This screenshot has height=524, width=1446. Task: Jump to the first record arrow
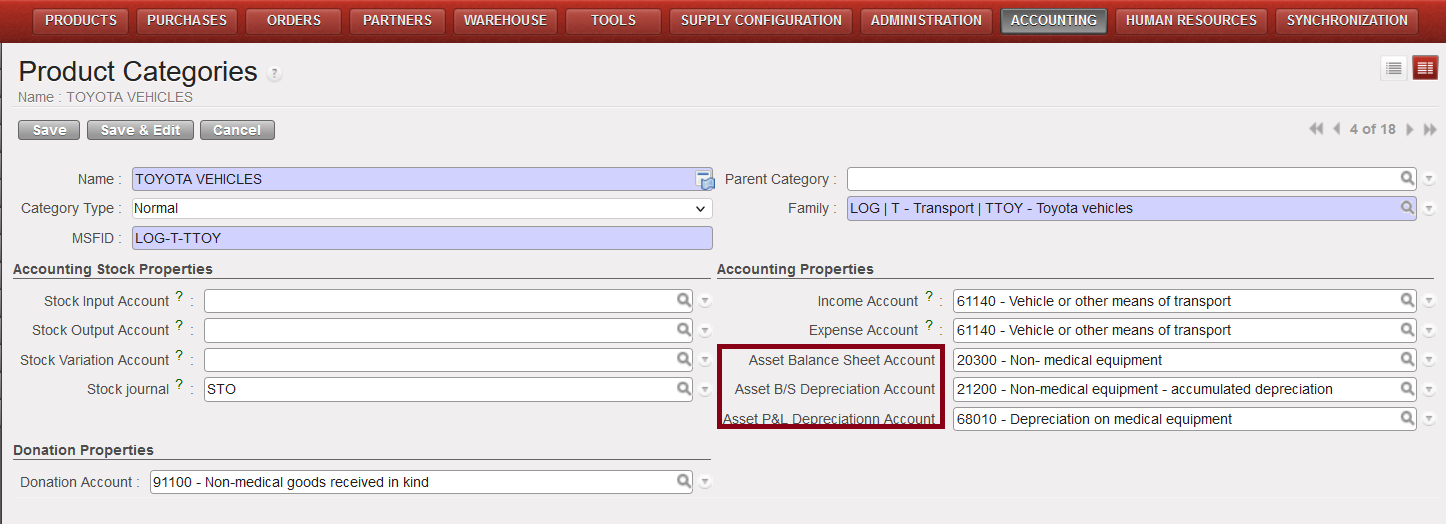tap(1316, 129)
